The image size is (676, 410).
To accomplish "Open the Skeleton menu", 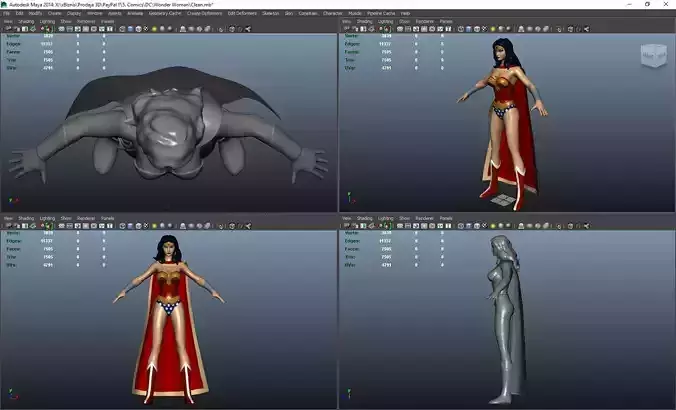I will tap(271, 13).
